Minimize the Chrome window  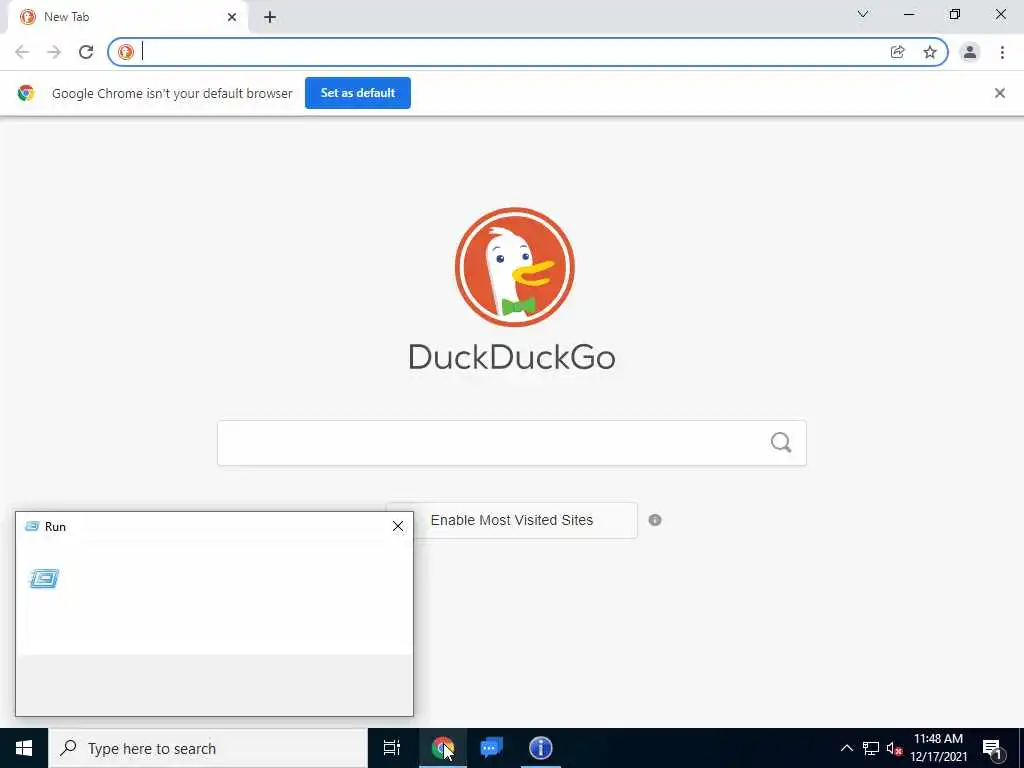coord(909,14)
